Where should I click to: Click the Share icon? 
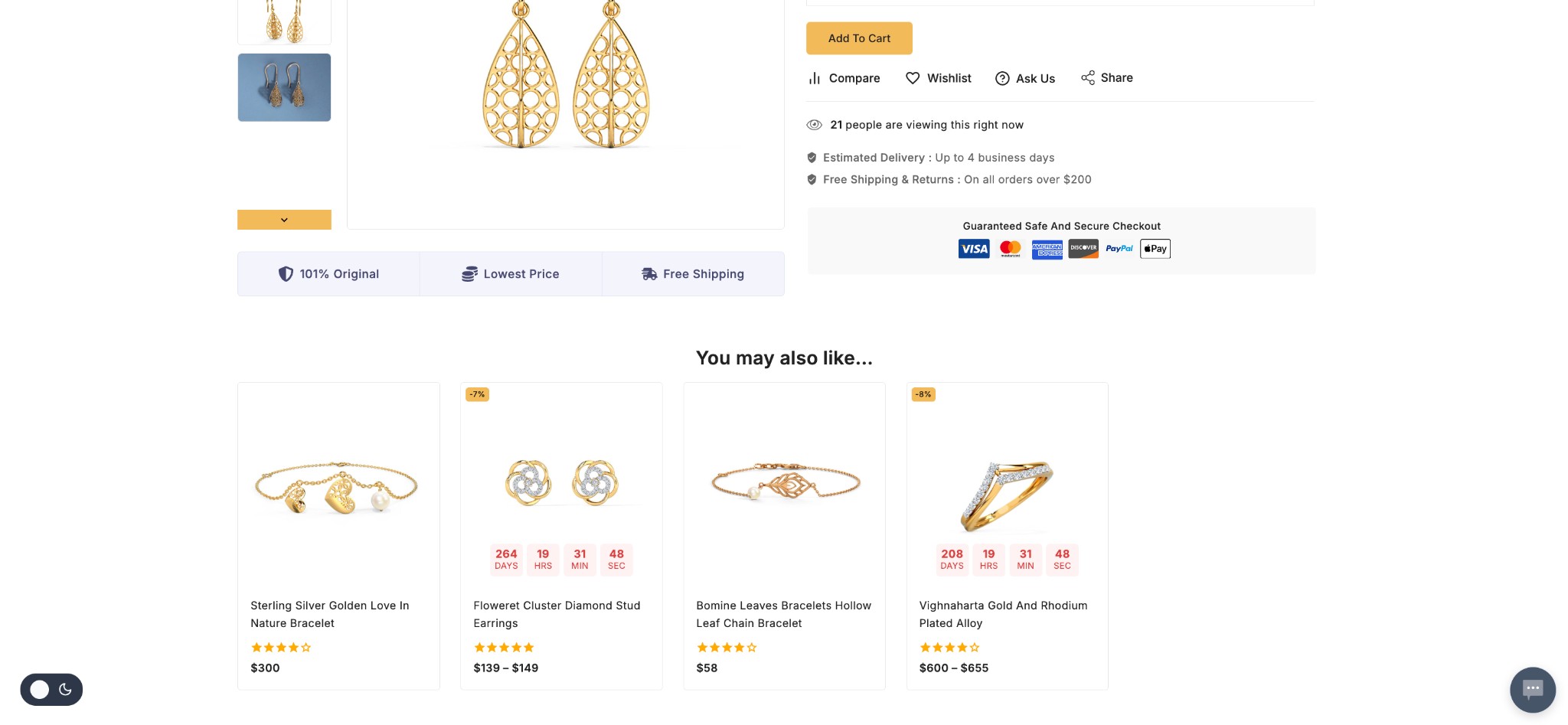coord(1087,78)
